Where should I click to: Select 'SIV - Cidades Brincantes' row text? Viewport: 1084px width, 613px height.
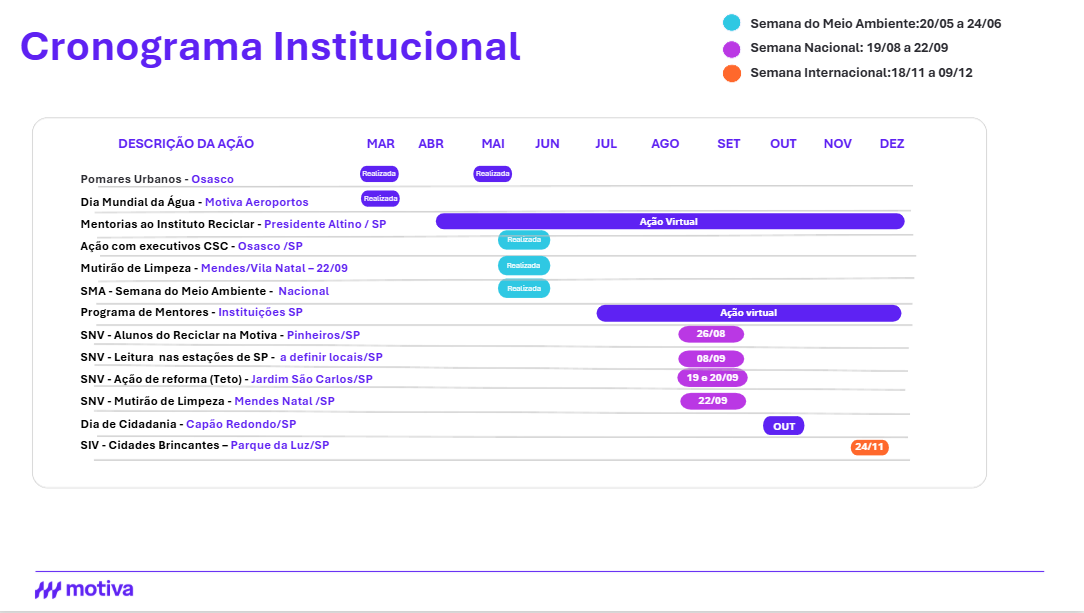coord(205,445)
